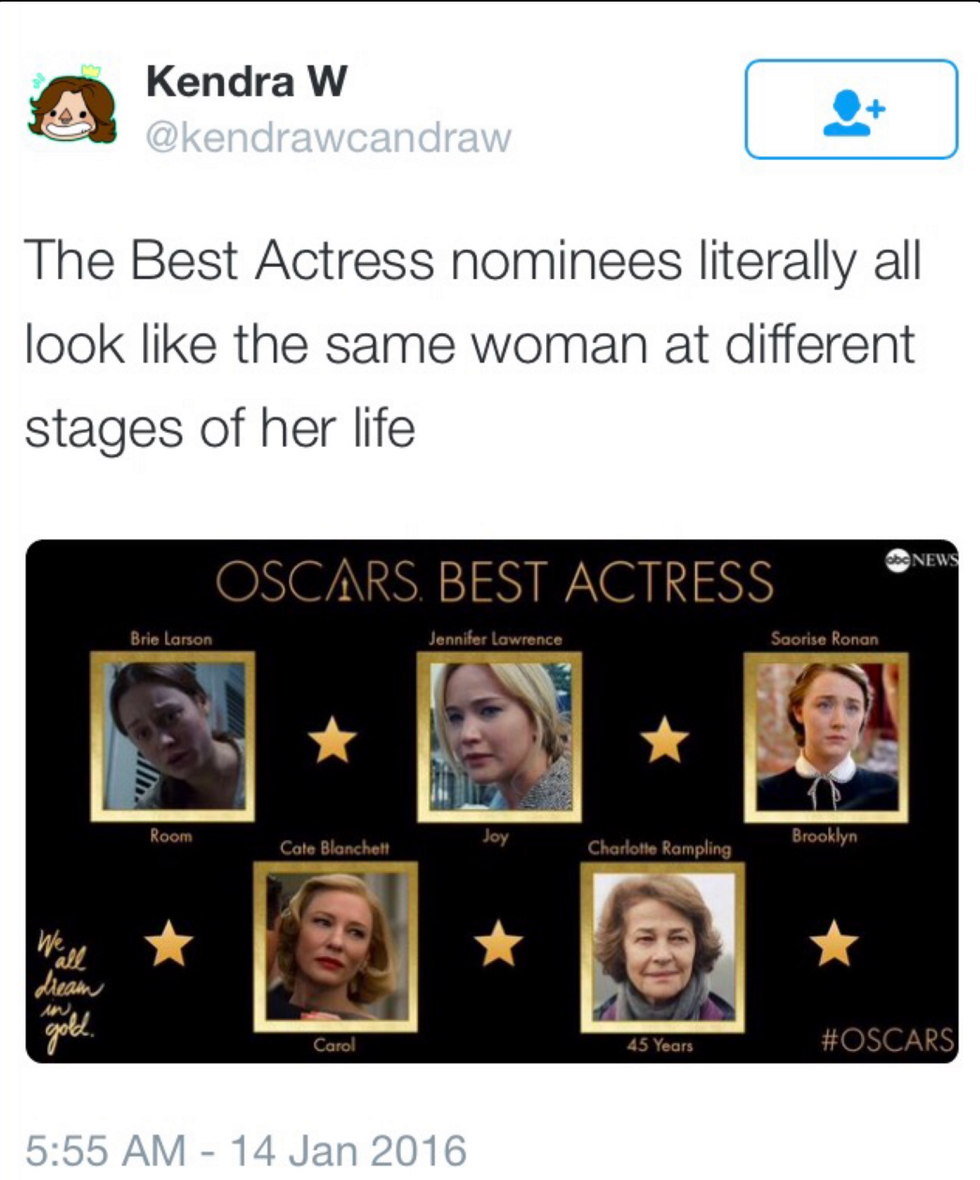This screenshot has width=980, height=1180.
Task: Open Kendra W's cartoon profile avatar
Action: (72, 105)
